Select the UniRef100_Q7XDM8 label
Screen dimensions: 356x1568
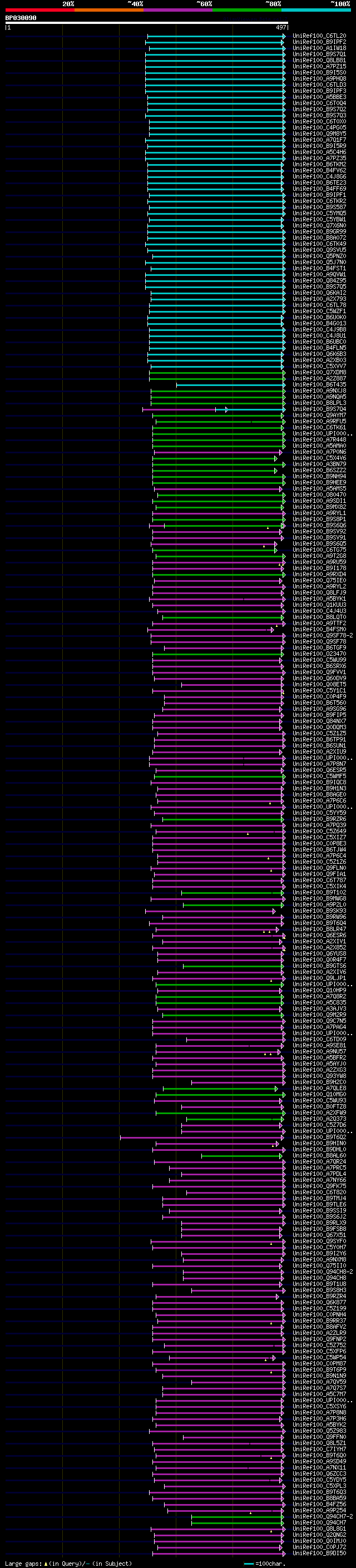click(319, 372)
